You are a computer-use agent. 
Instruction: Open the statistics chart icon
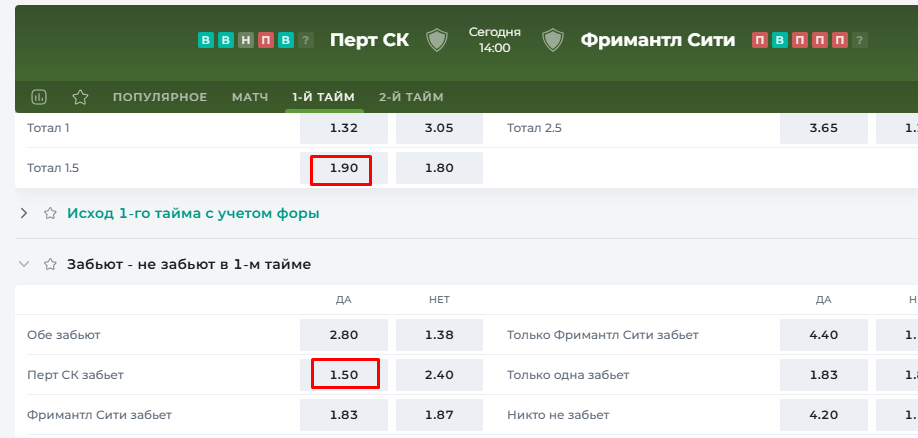(39, 97)
